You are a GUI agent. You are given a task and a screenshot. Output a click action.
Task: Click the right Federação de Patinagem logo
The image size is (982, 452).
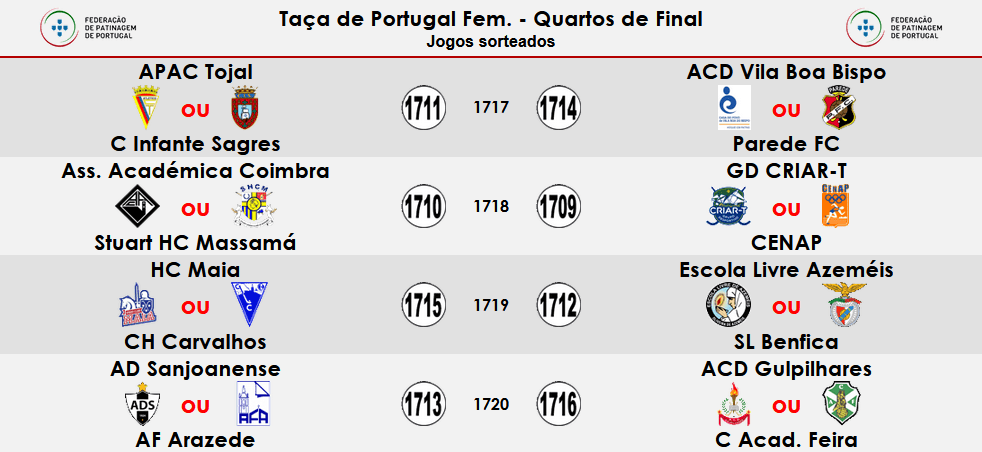(x=894, y=26)
